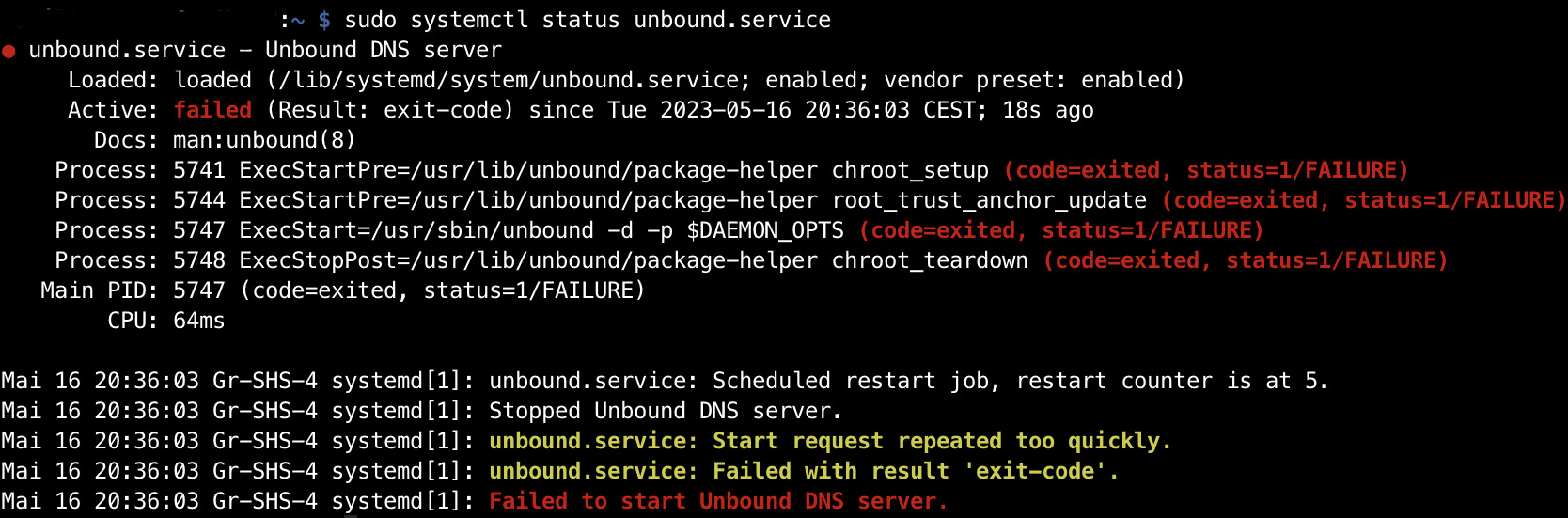Click the red 'Failed to start Unbound DNS server' message
The width and height of the screenshot is (1568, 518).
click(718, 501)
